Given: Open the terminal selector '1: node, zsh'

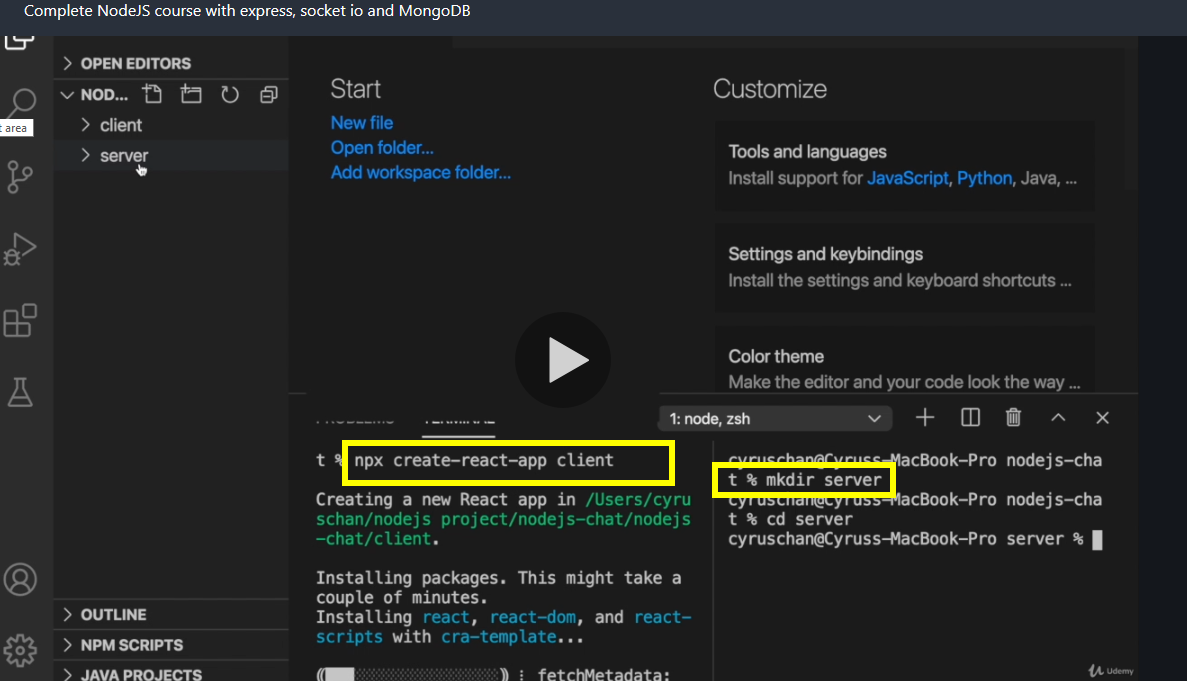Looking at the screenshot, I should pos(775,418).
